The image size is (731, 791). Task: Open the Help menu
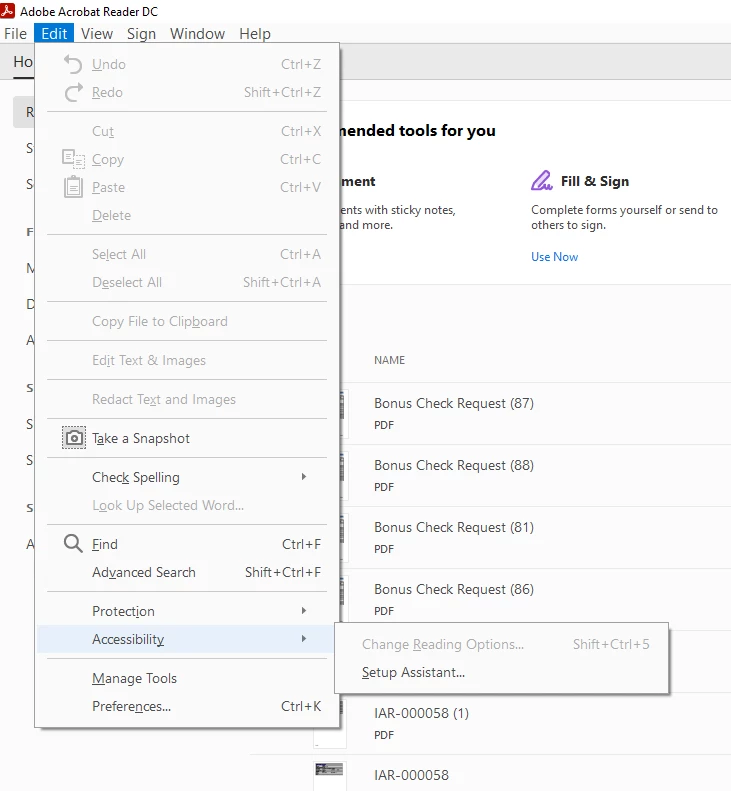(x=255, y=34)
